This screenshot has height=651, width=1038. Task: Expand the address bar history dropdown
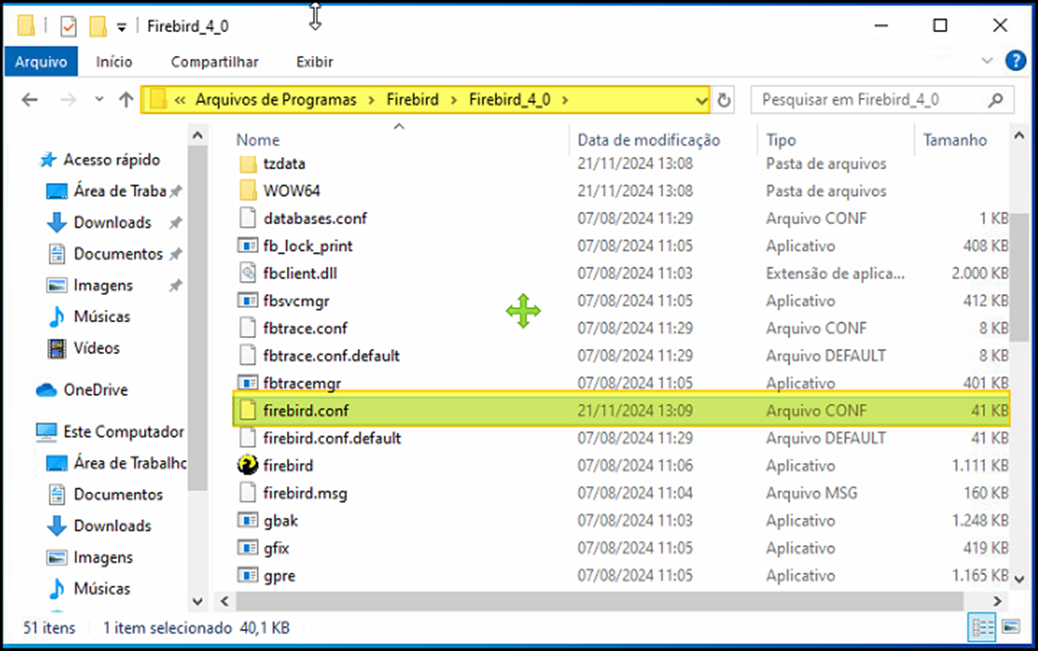(x=702, y=101)
